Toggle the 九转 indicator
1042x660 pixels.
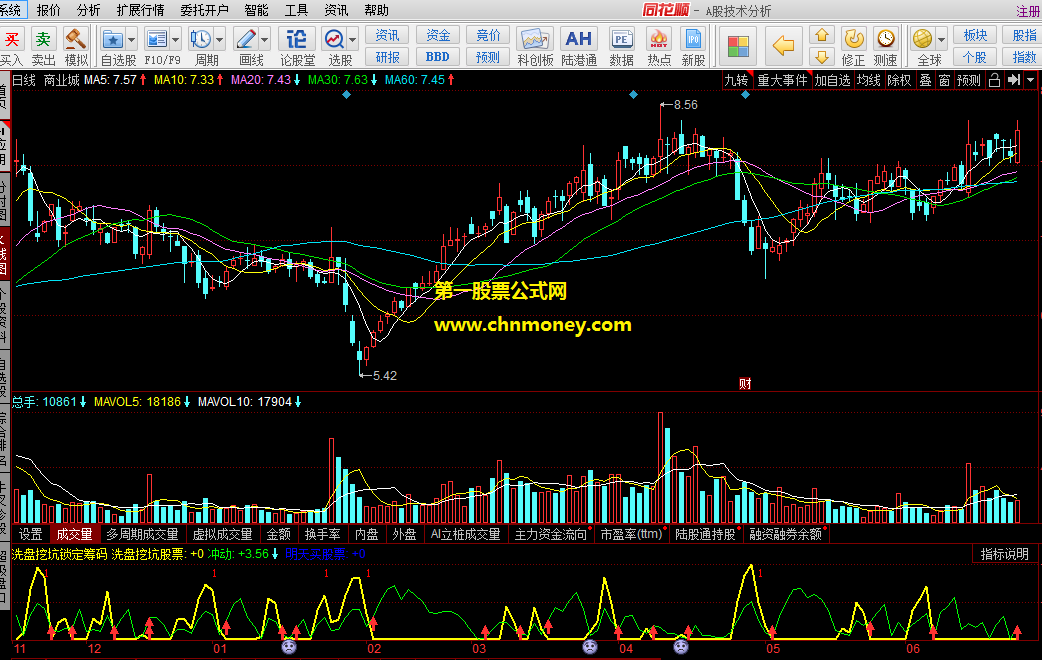click(736, 80)
